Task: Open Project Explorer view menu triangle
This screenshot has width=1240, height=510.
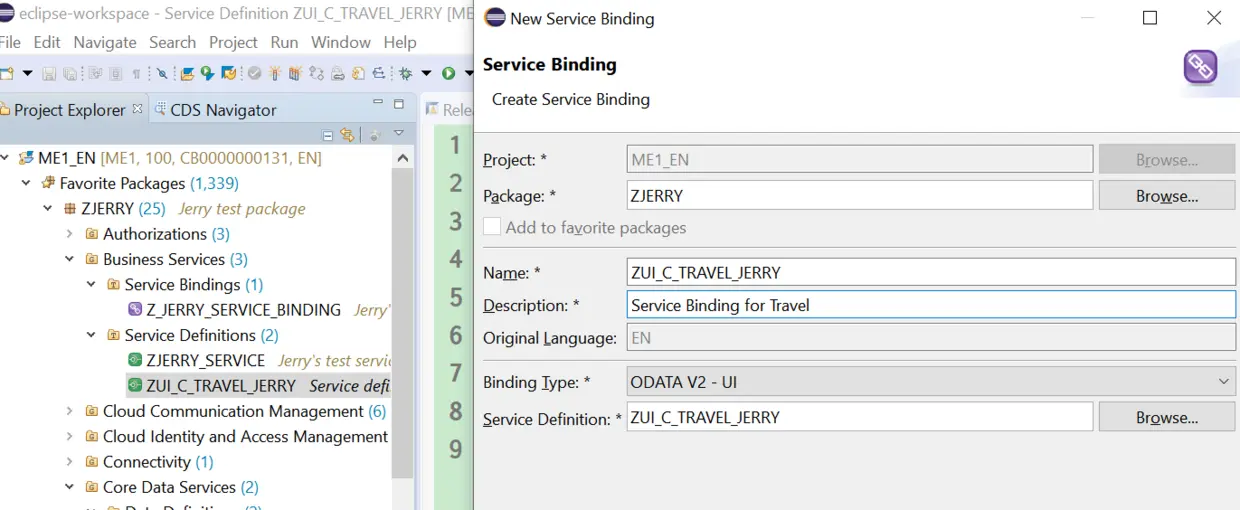Action: point(399,134)
